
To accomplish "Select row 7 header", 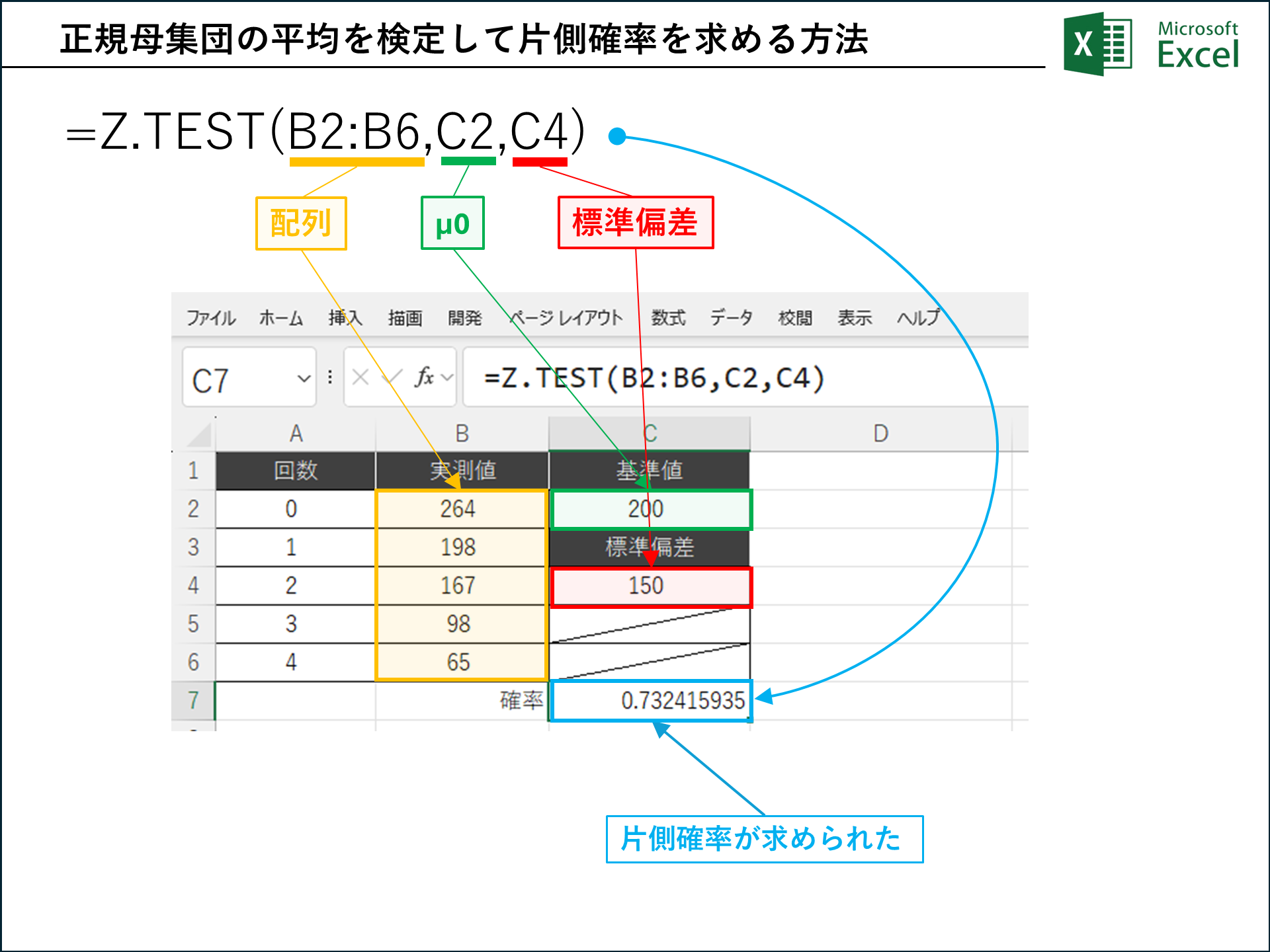I will [x=193, y=700].
